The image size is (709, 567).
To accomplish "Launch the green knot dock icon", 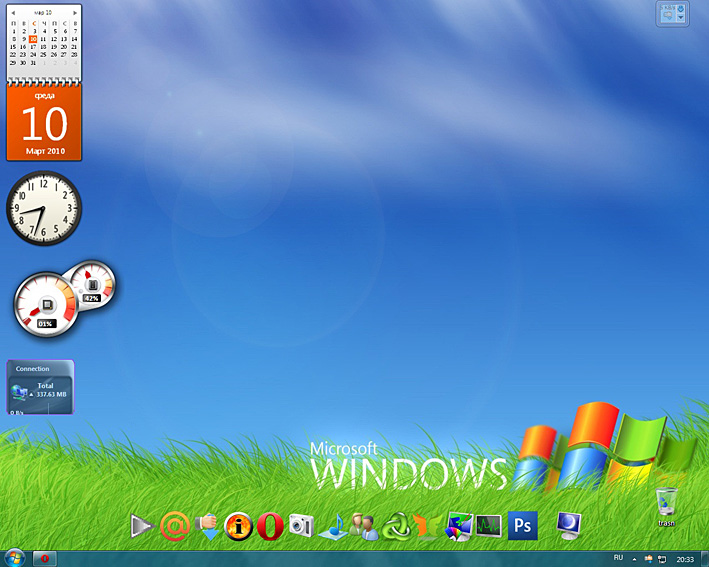I will [396, 526].
